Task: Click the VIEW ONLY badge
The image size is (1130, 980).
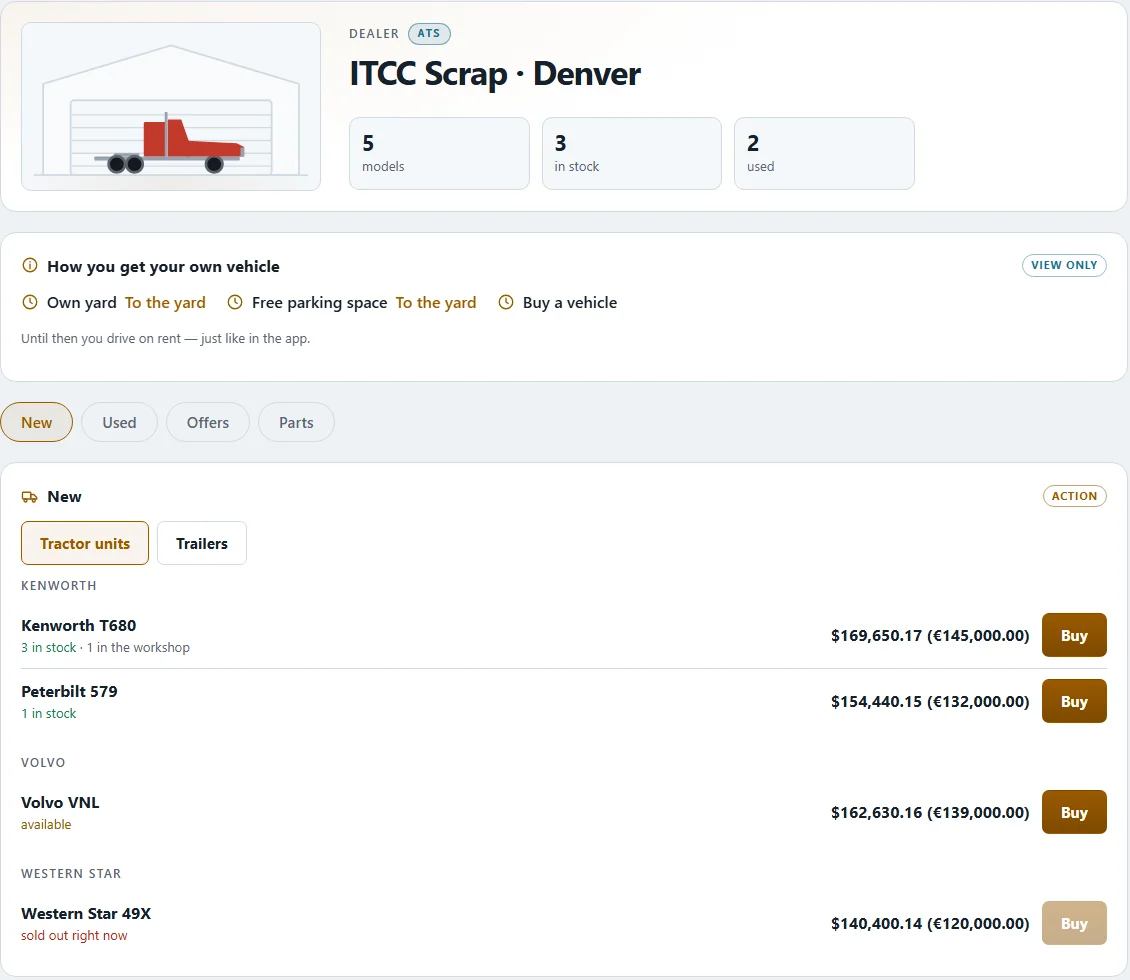Action: (x=1064, y=265)
